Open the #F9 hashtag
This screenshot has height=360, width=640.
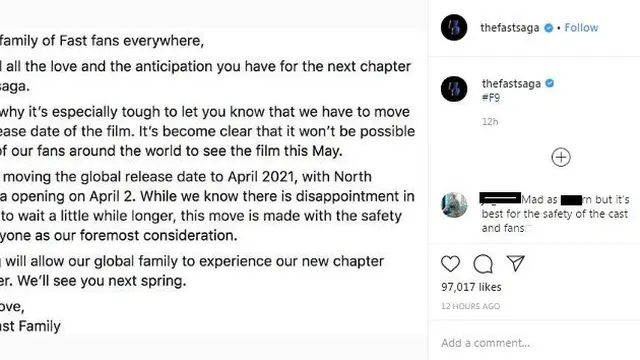(x=491, y=98)
